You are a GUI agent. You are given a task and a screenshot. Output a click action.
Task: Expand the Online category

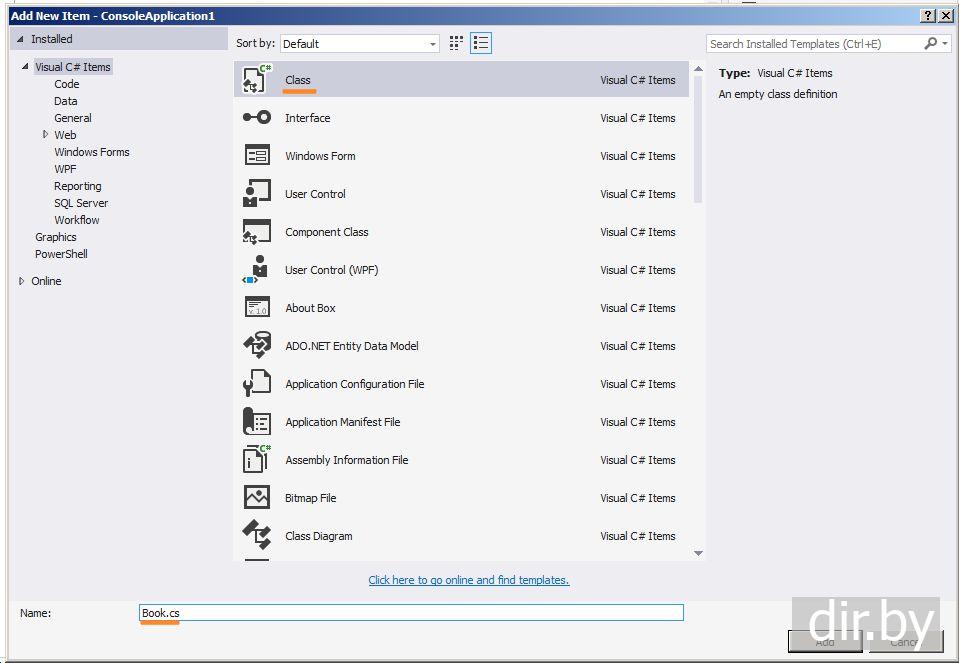coord(22,281)
